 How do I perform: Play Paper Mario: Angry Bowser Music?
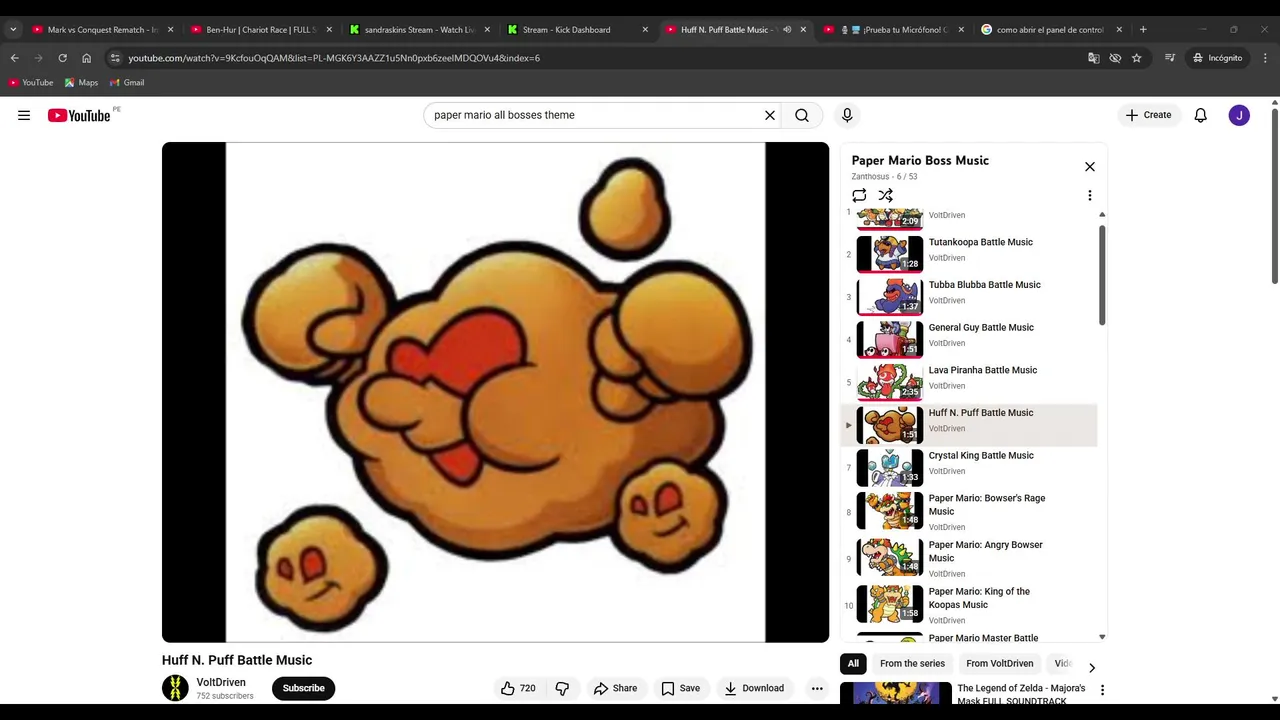(x=969, y=558)
